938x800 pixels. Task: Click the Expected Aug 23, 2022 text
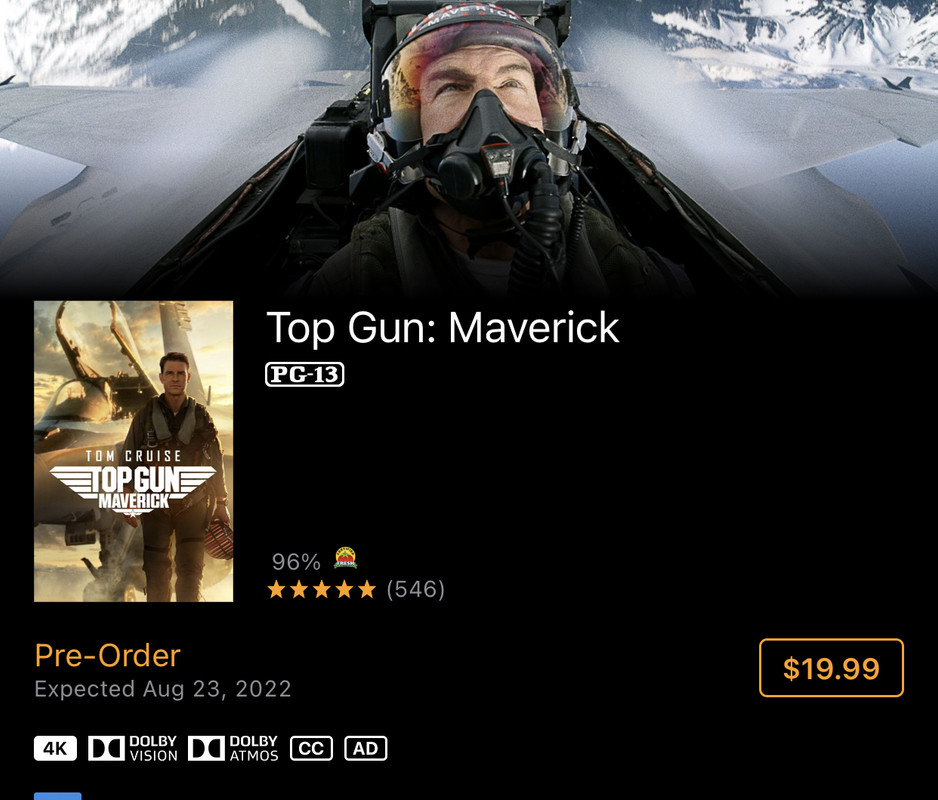coord(163,689)
